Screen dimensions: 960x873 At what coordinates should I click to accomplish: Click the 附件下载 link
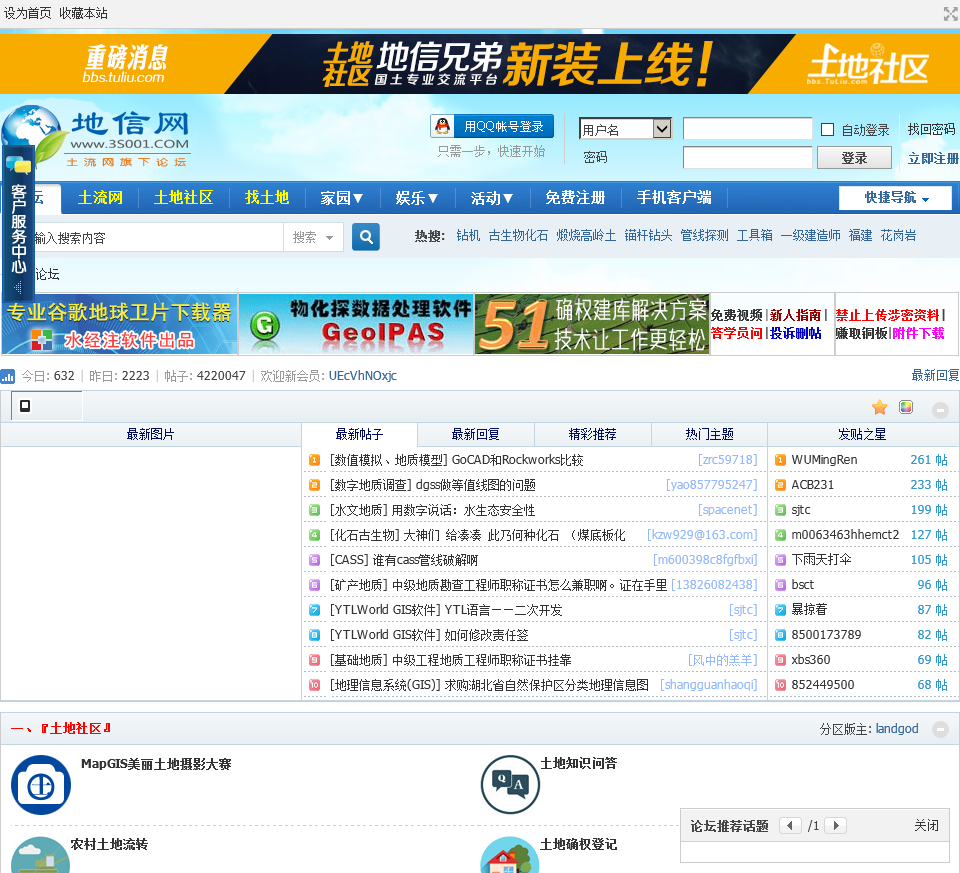tap(918, 333)
